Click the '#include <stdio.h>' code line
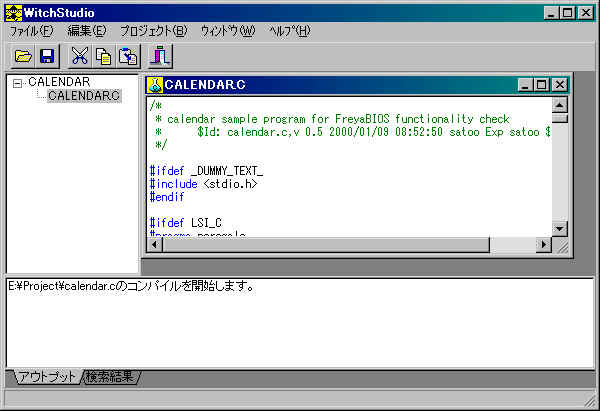 point(203,184)
